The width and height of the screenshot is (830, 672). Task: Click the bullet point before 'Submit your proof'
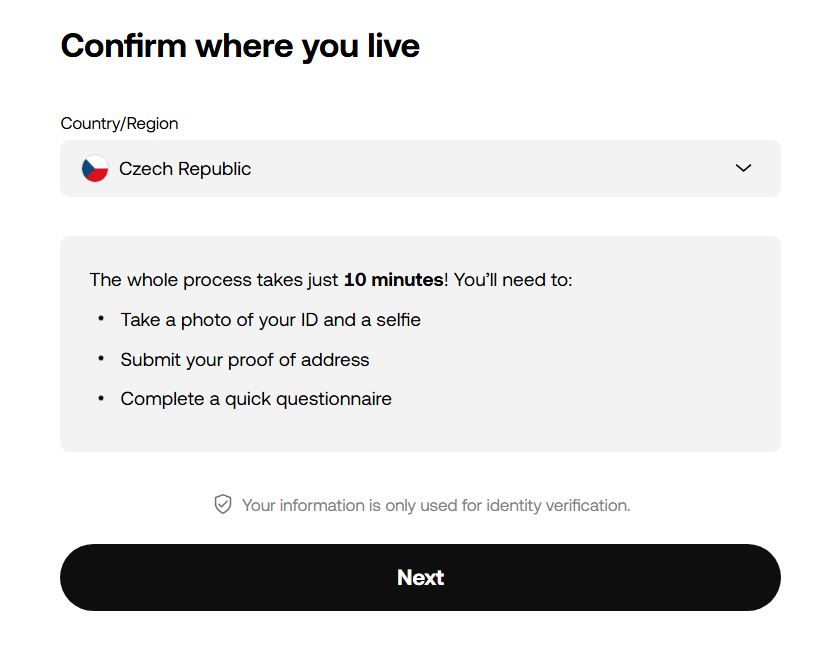pyautogui.click(x=101, y=359)
